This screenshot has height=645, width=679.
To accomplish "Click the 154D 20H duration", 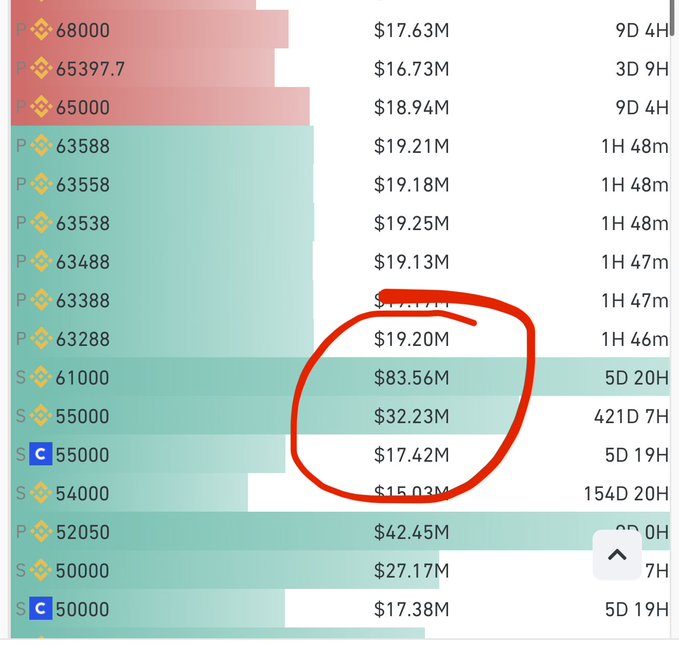I will pyautogui.click(x=626, y=493).
